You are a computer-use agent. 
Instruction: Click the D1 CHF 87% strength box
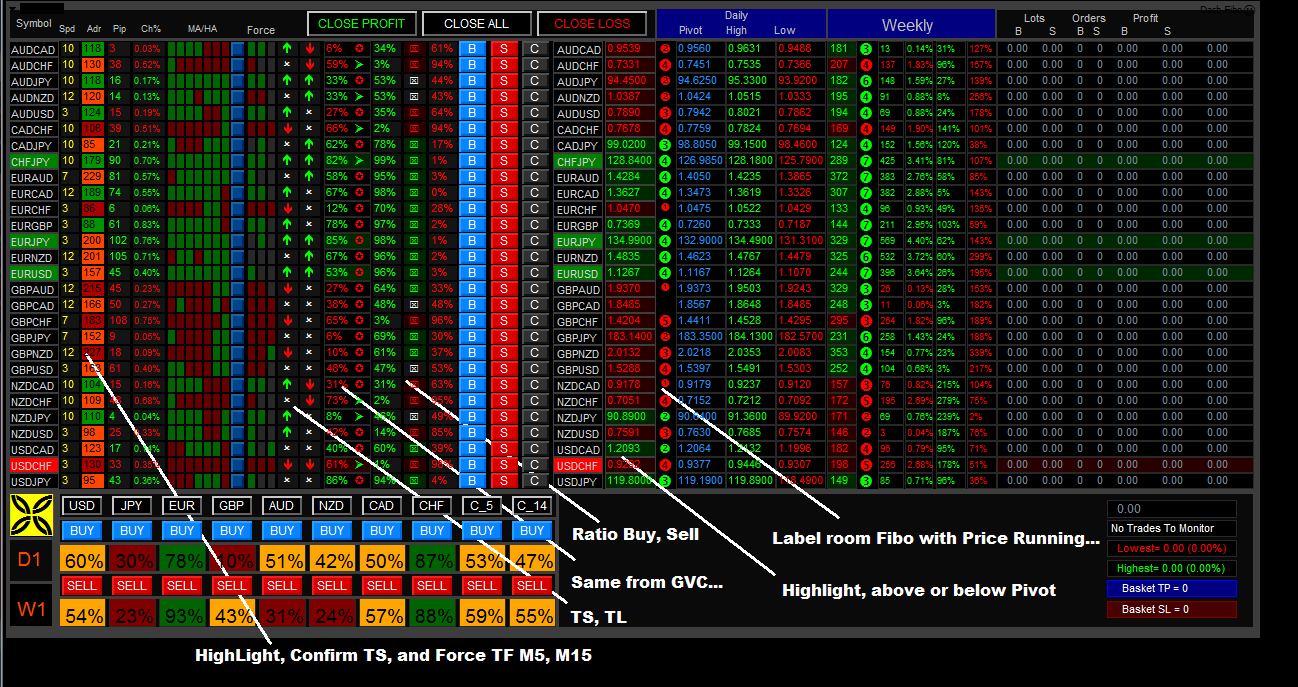click(432, 559)
